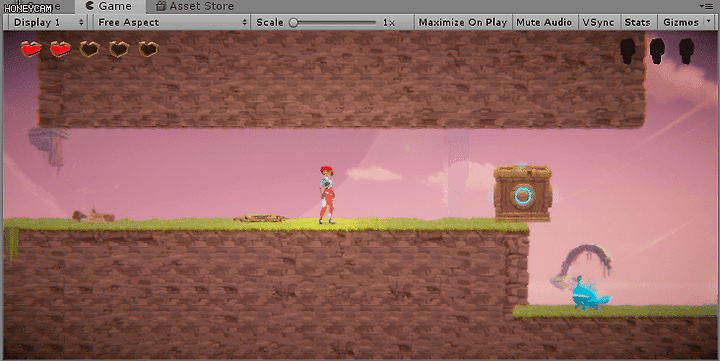Click the pressure plate on the grass
This screenshot has width=720, height=361.
tap(261, 218)
